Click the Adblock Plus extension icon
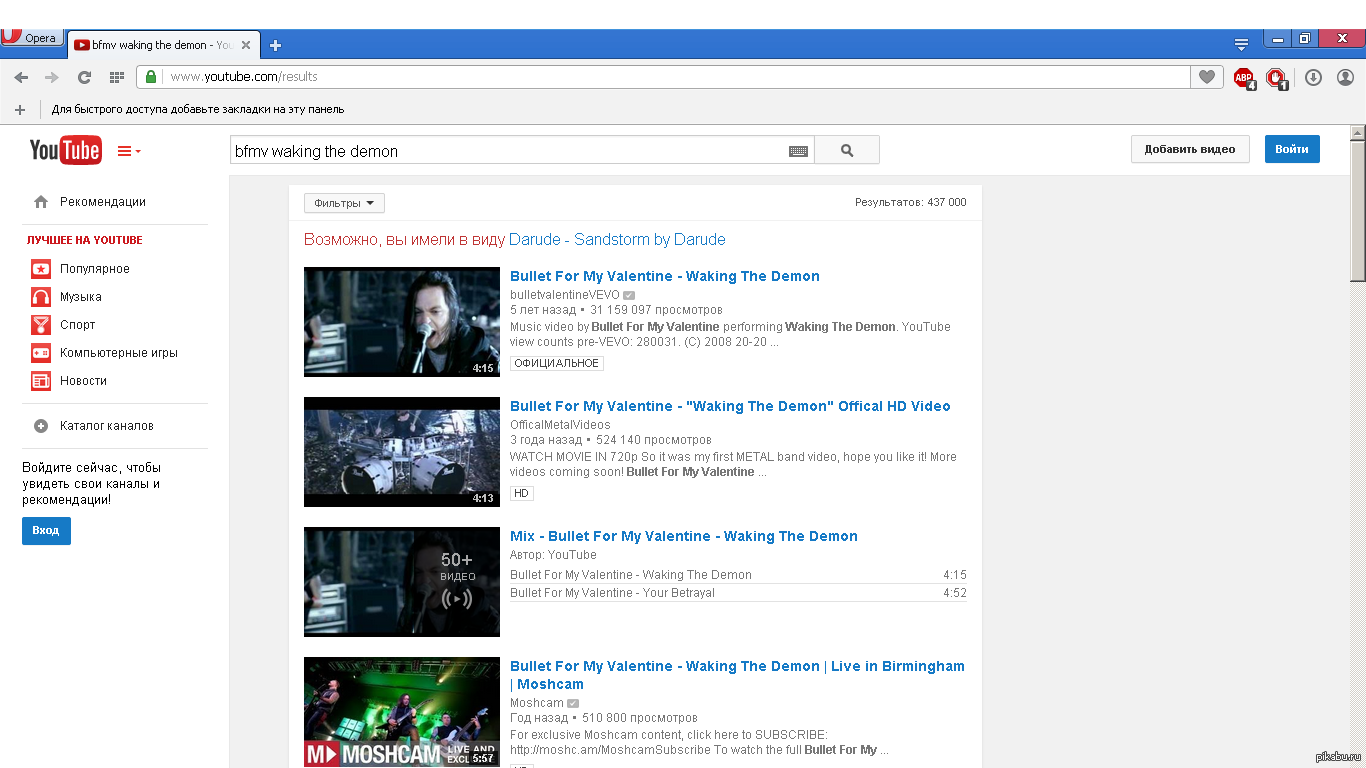The image size is (1366, 768). [x=1243, y=77]
